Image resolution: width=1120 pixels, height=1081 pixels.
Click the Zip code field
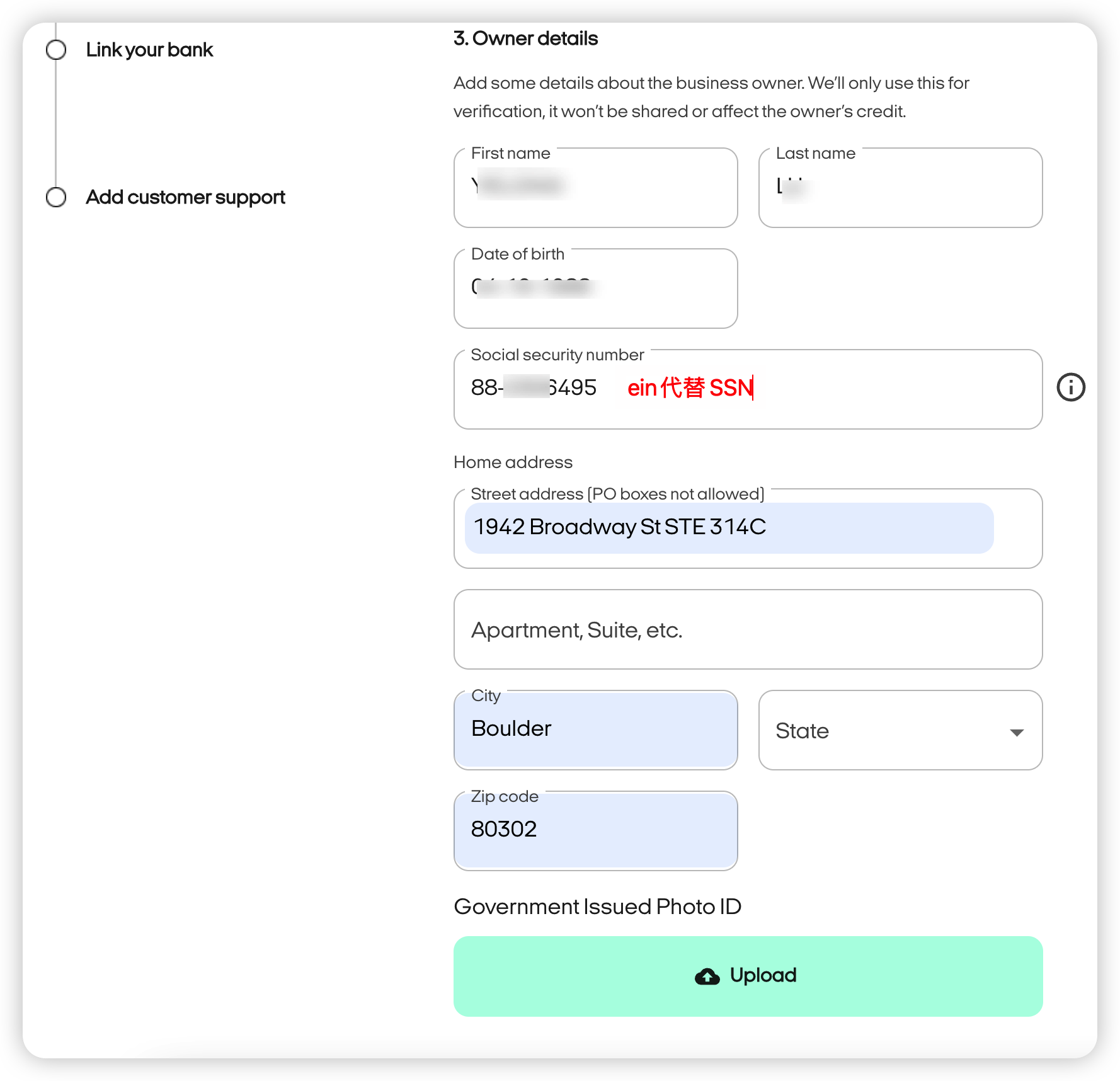point(595,830)
